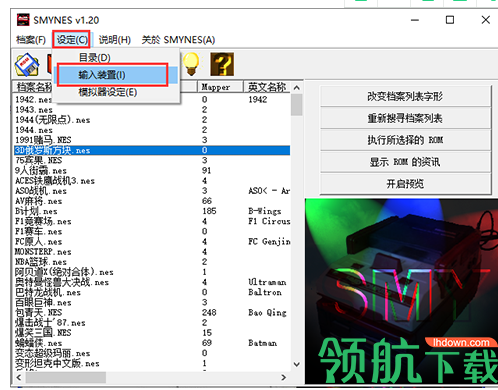Click the vertical scrollbar up arrow
Image resolution: width=498 pixels, height=390 pixels.
click(297, 88)
